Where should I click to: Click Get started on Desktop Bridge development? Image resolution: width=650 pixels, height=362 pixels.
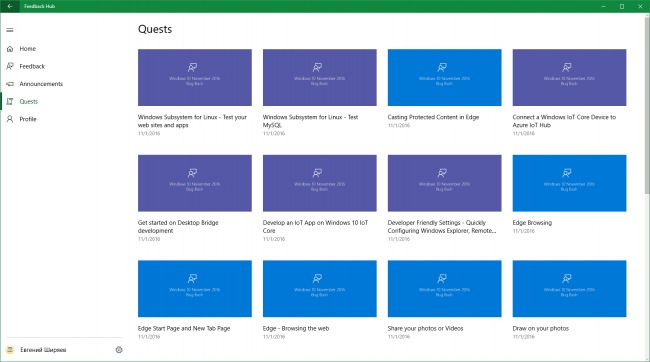178,226
